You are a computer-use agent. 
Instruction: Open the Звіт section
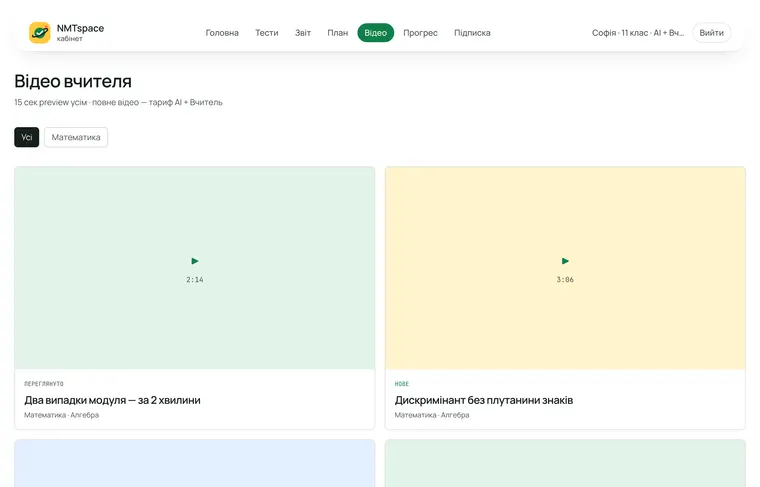303,32
